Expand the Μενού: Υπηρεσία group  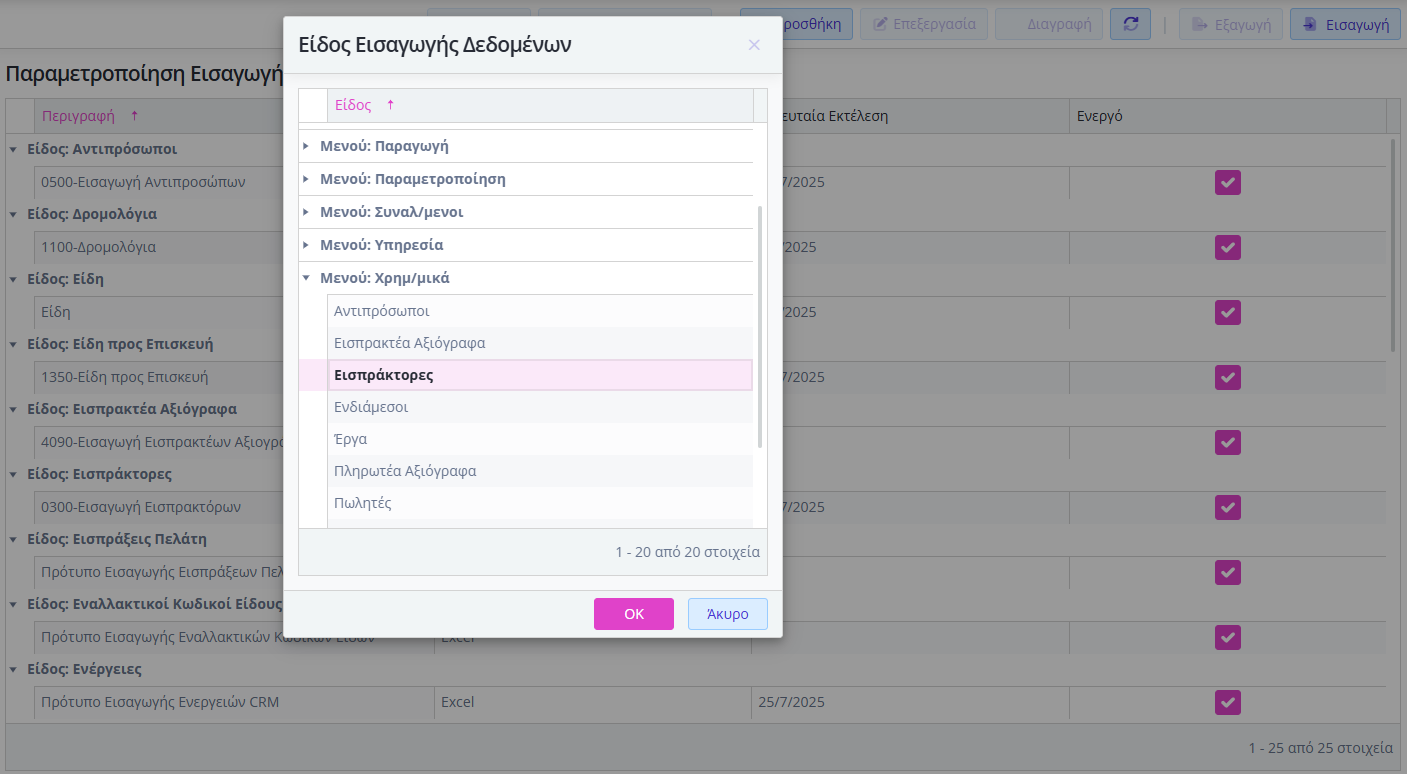306,245
